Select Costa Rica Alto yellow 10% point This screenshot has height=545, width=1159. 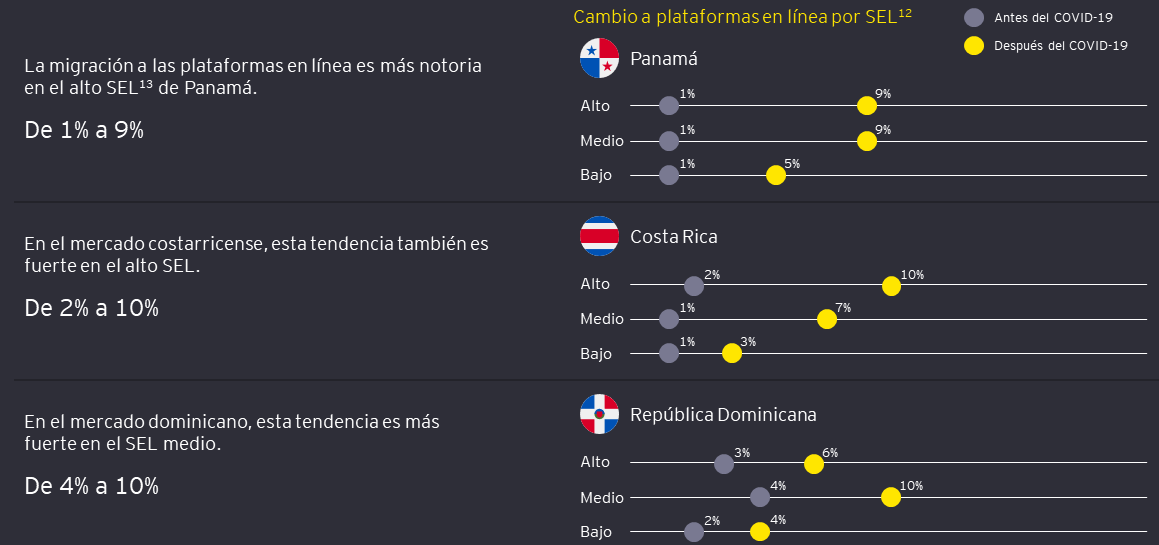click(891, 286)
